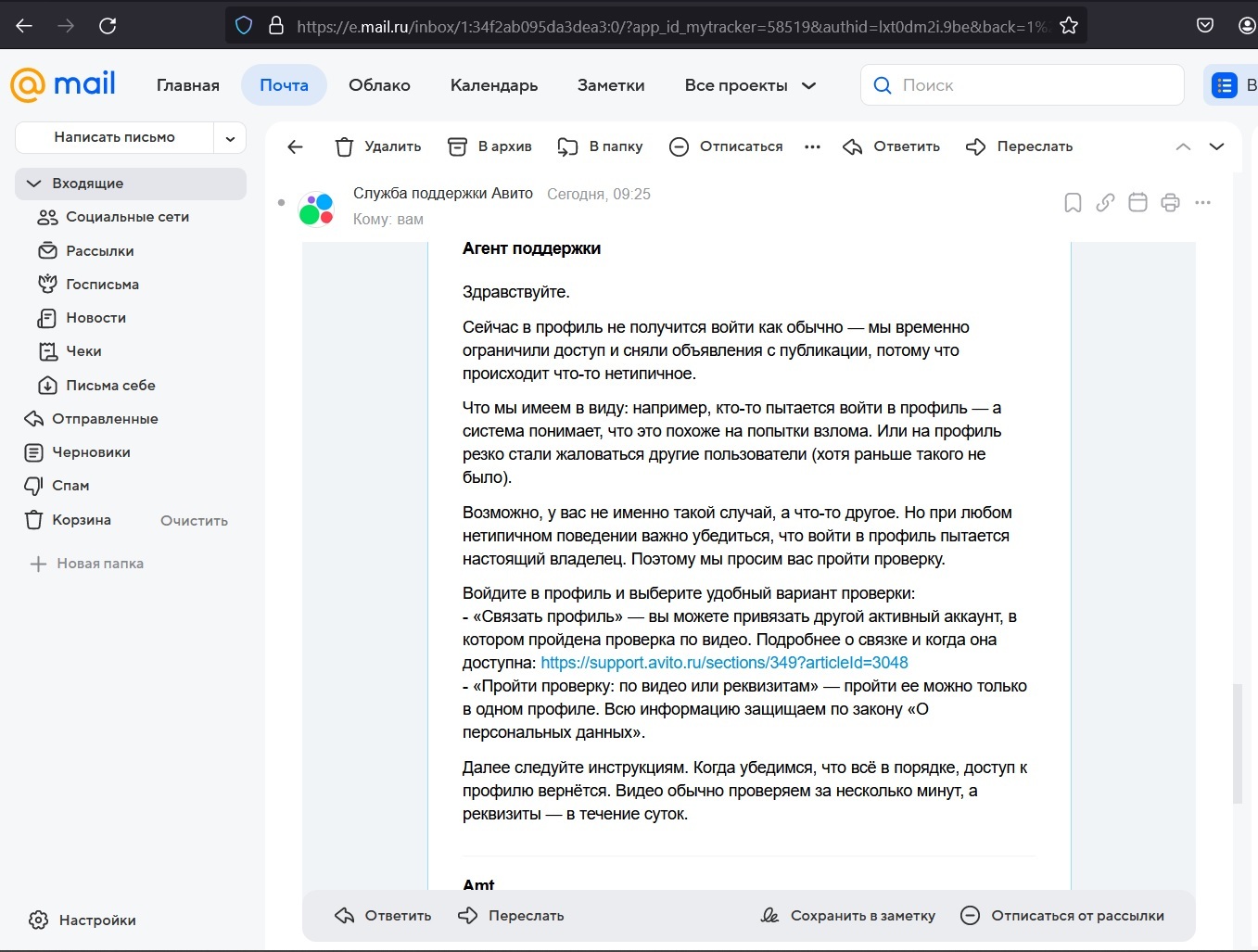Viewport: 1258px width, 952px height.
Task: Open Заметки in top navigation
Action: point(611,85)
